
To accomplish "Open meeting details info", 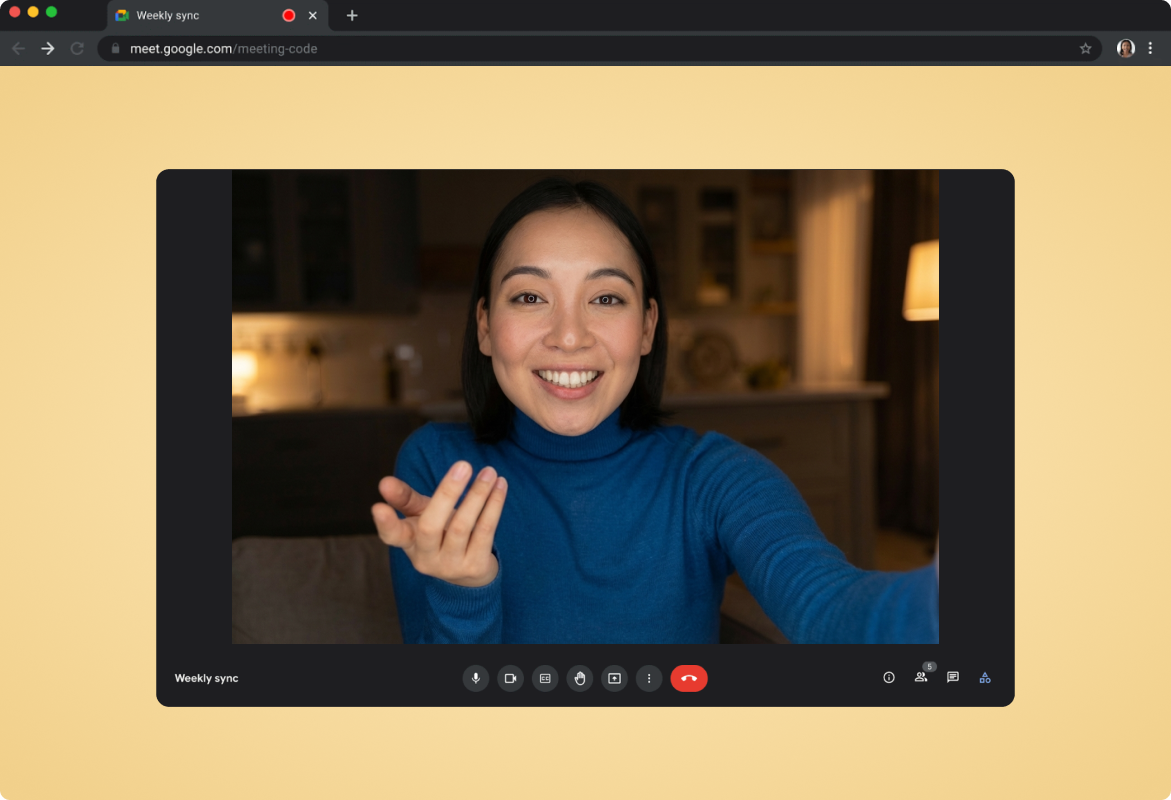I will click(x=888, y=678).
